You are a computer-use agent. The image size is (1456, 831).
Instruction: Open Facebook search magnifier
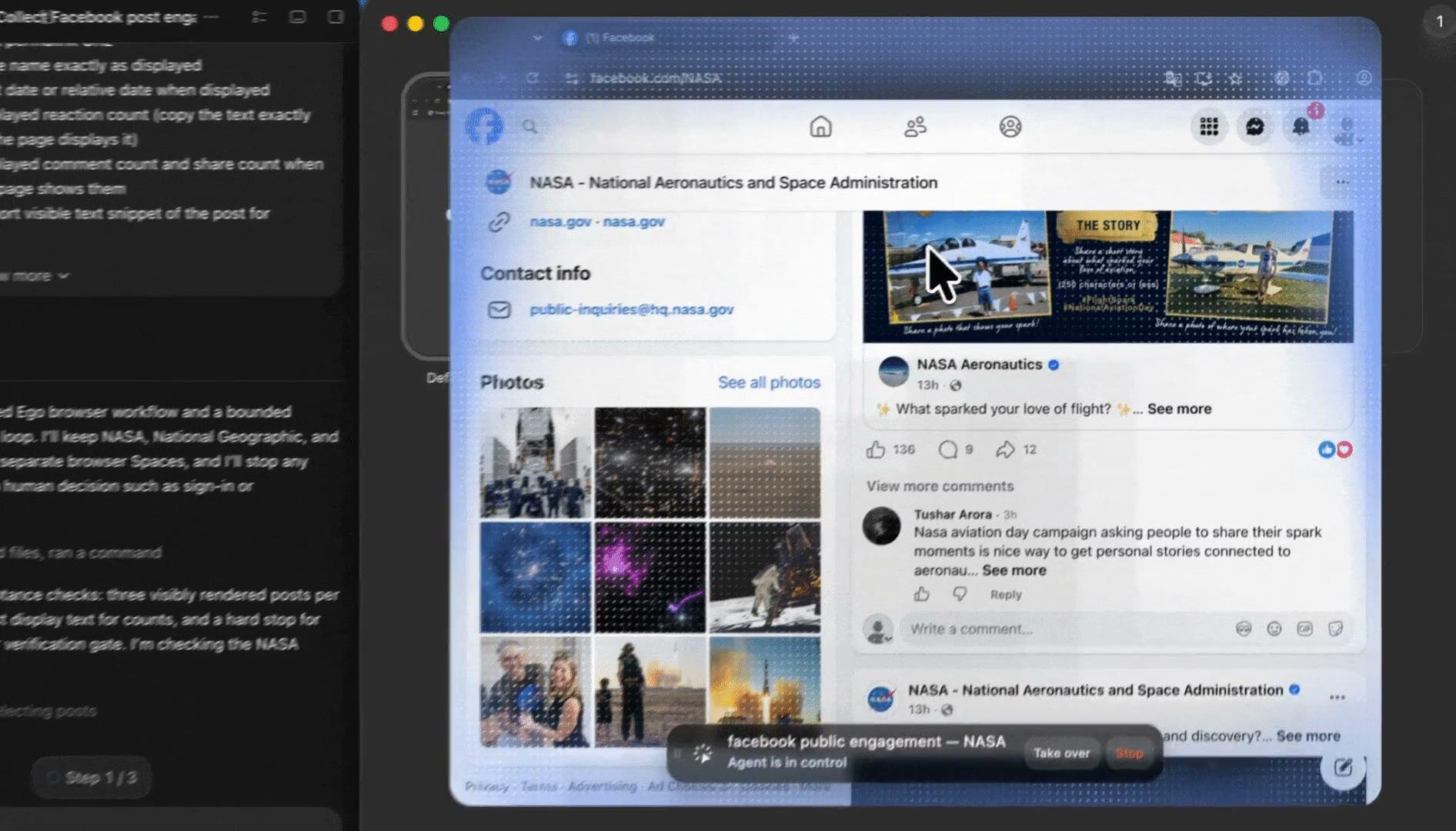[529, 126]
